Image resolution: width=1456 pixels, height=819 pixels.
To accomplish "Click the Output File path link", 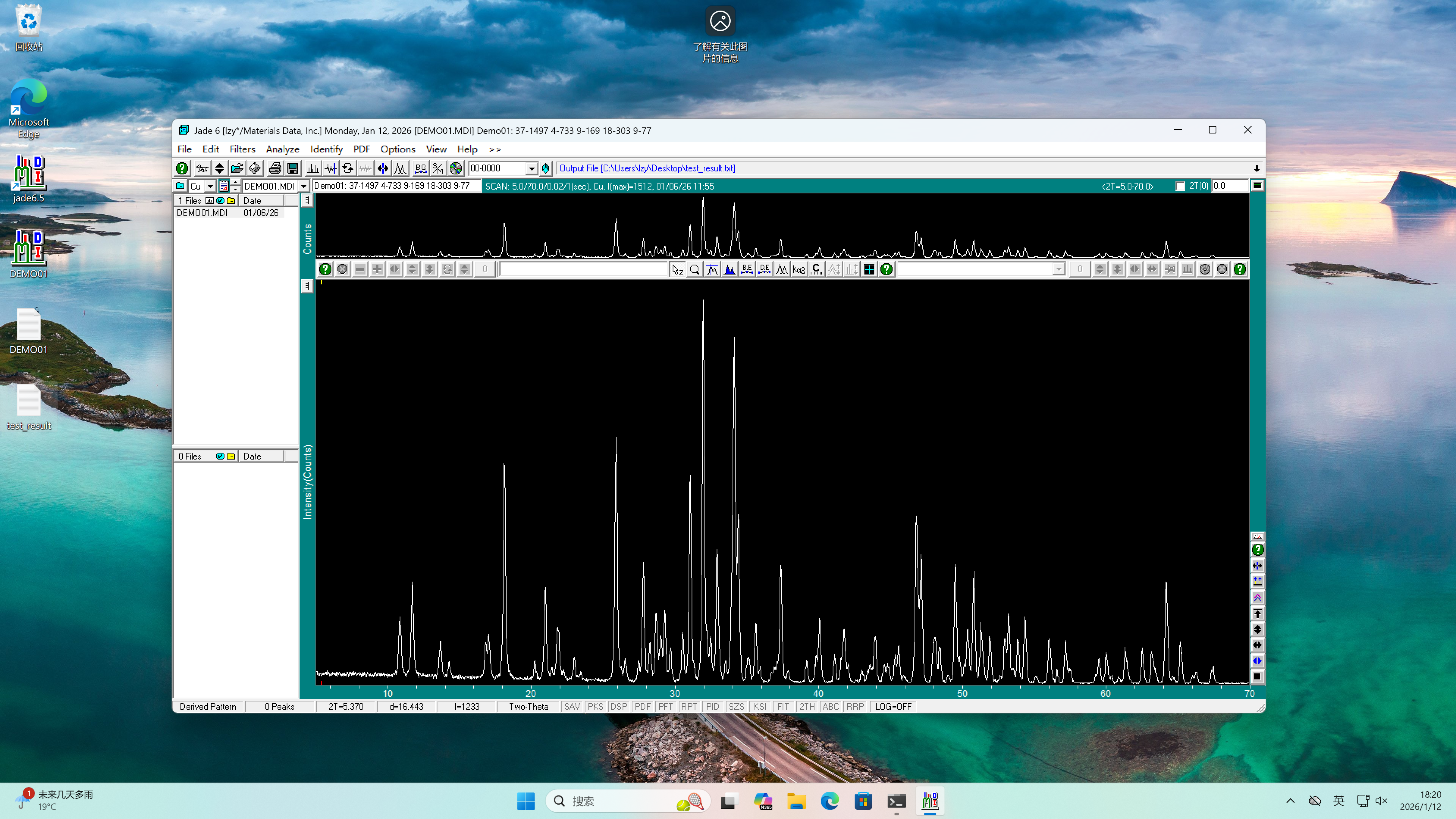I will click(646, 168).
